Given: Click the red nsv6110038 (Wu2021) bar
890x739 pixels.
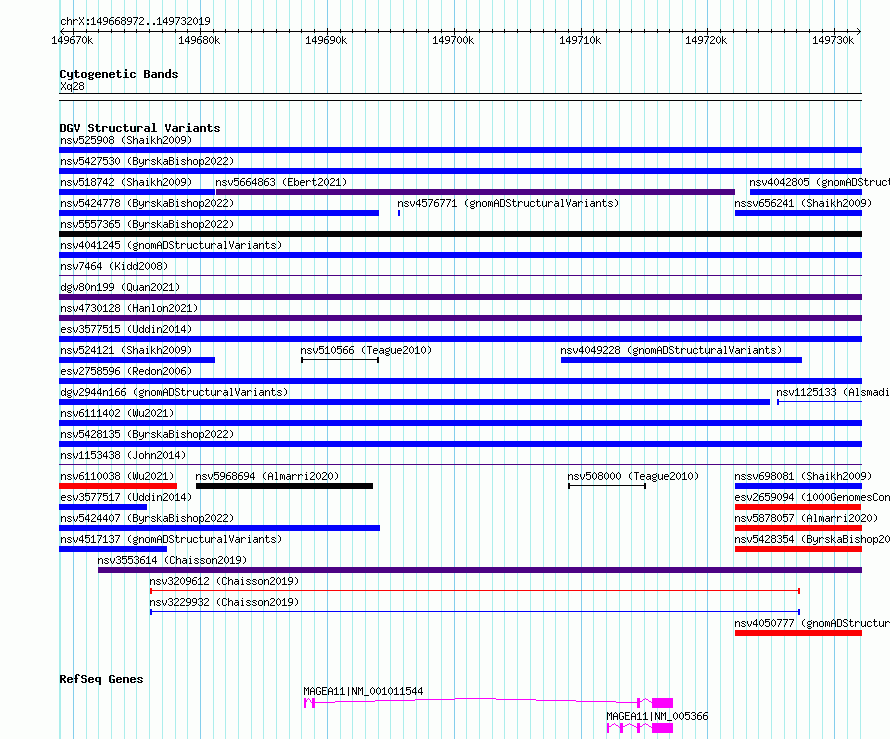Looking at the screenshot, I should pos(118,486).
